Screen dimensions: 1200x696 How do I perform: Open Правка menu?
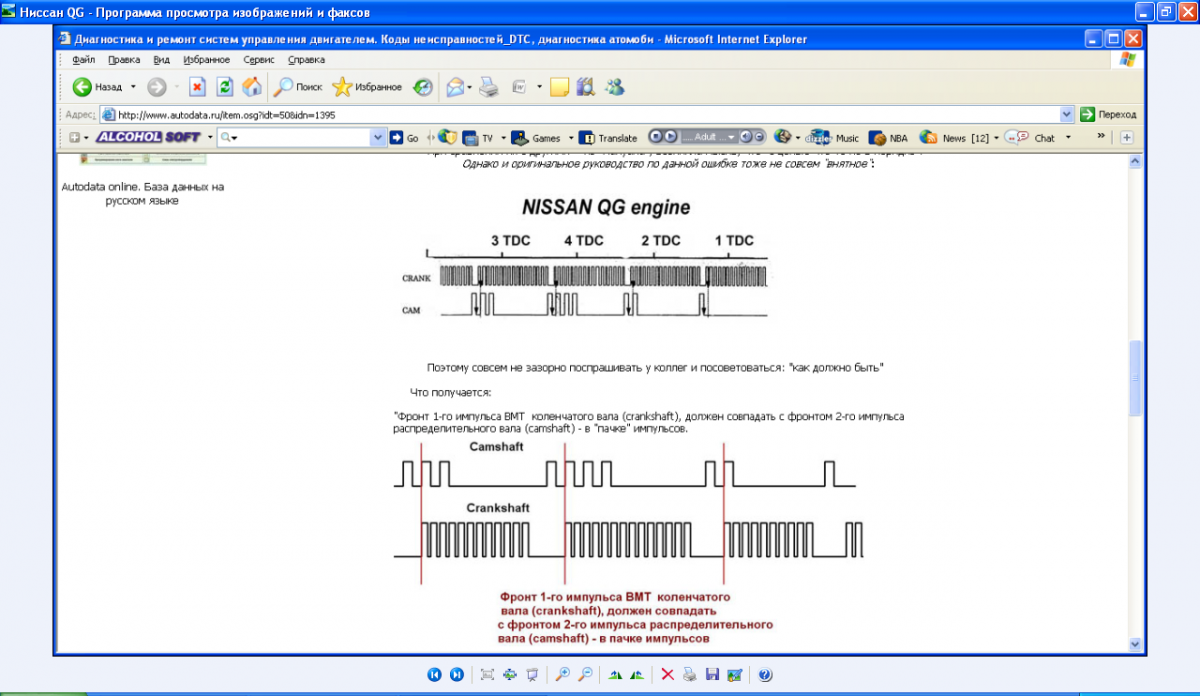124,60
